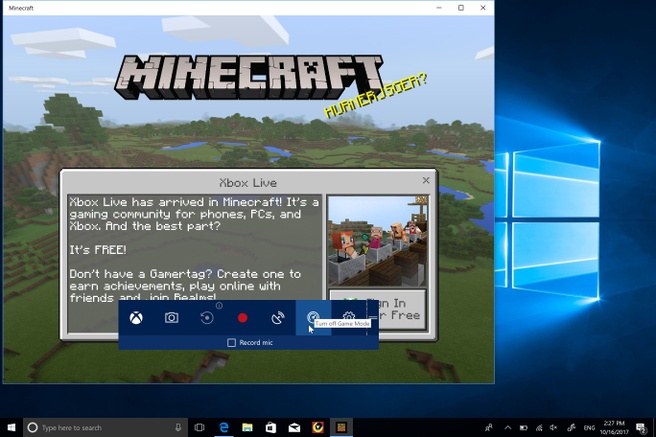Turn off Game Mode in Game bar
Image resolution: width=656 pixels, height=437 pixels.
coord(313,318)
